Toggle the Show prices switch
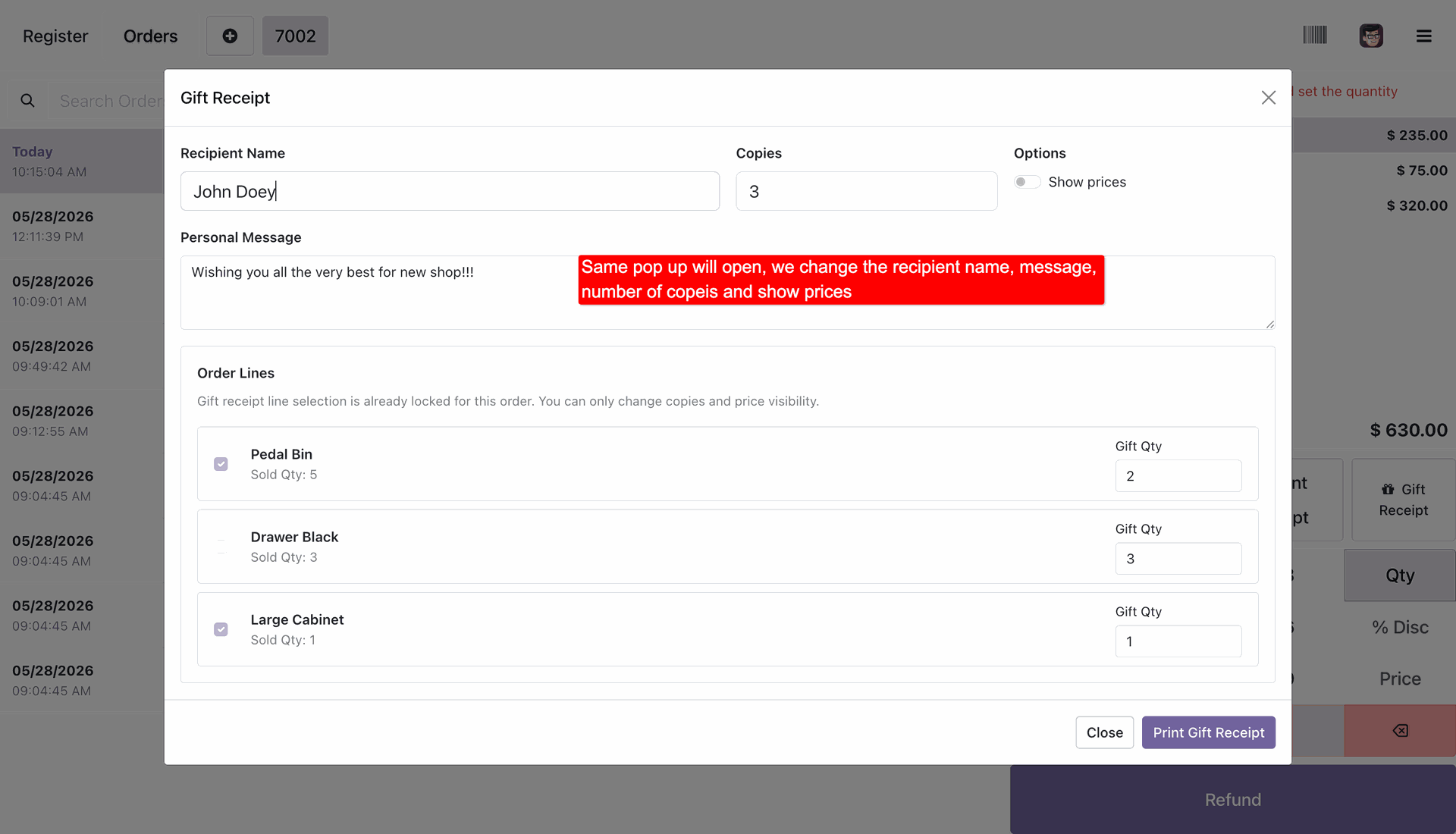1456x834 pixels. [x=1027, y=182]
